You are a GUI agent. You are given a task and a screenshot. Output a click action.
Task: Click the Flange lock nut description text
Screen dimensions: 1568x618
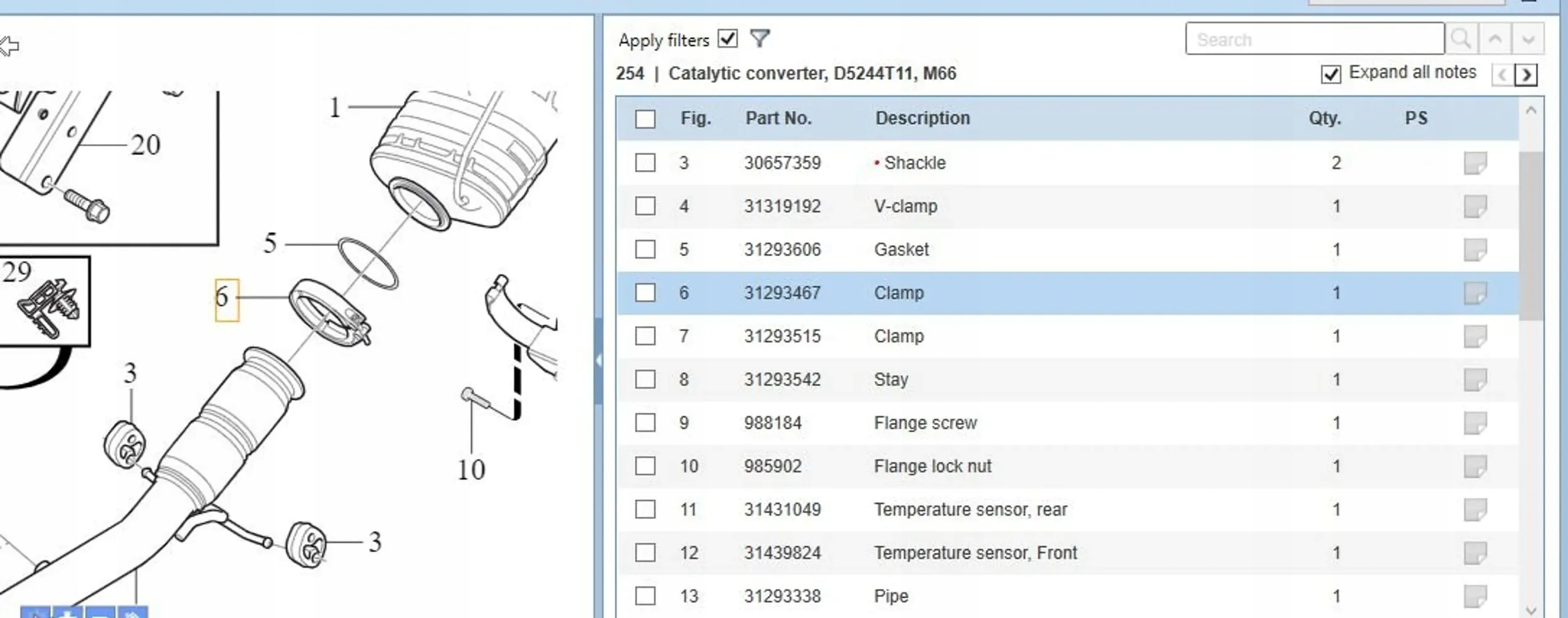point(933,466)
